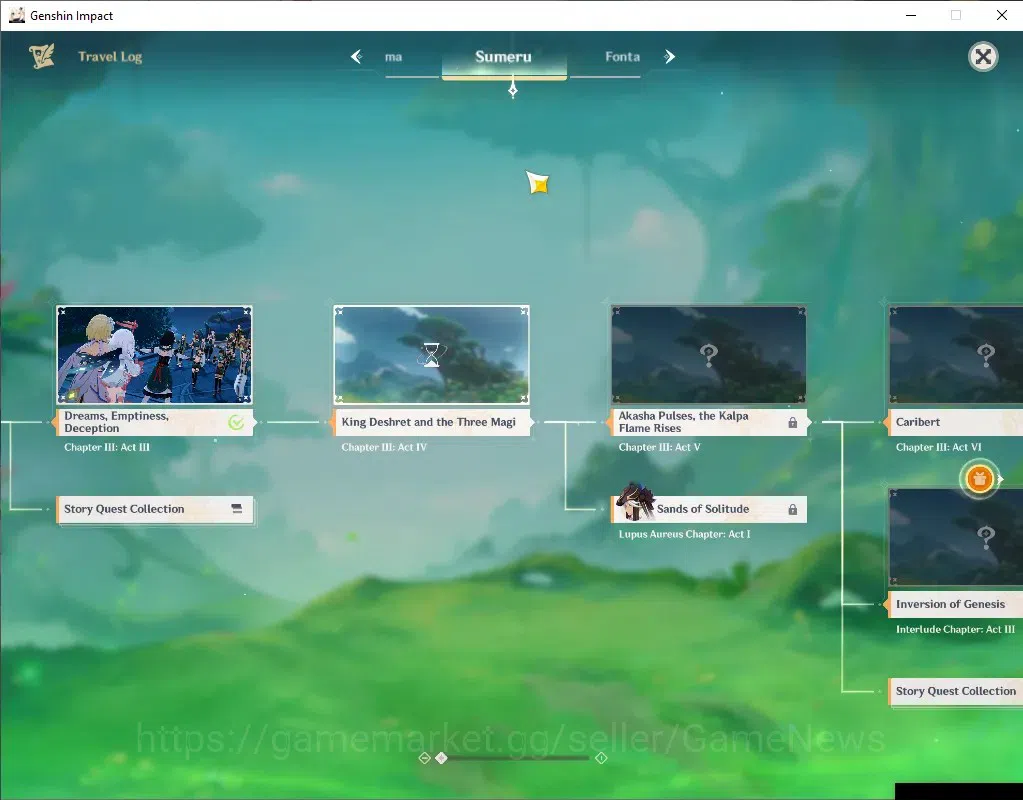Close the Travel Log with the X button
This screenshot has width=1023, height=800.
coord(983,57)
